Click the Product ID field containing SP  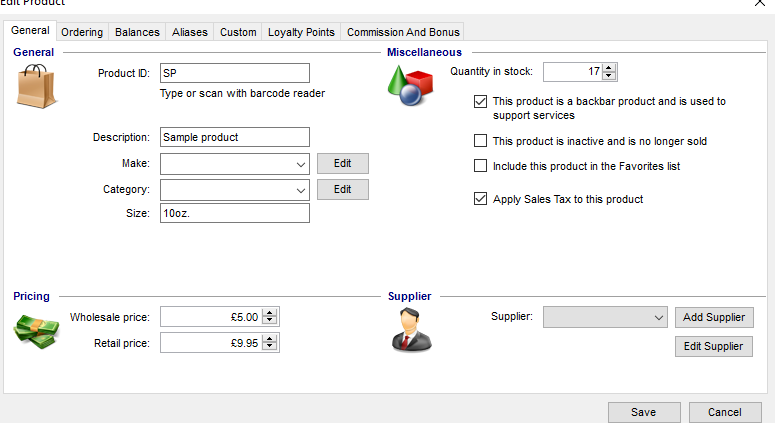click(x=235, y=73)
